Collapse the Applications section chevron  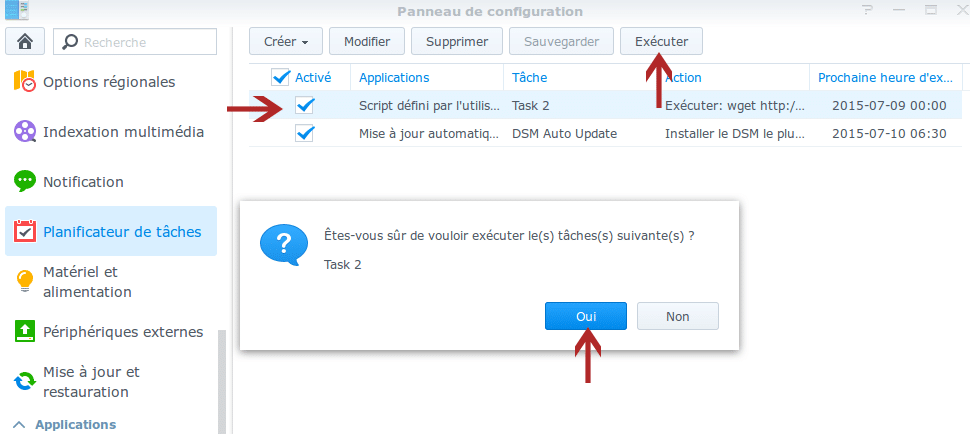click(20, 425)
